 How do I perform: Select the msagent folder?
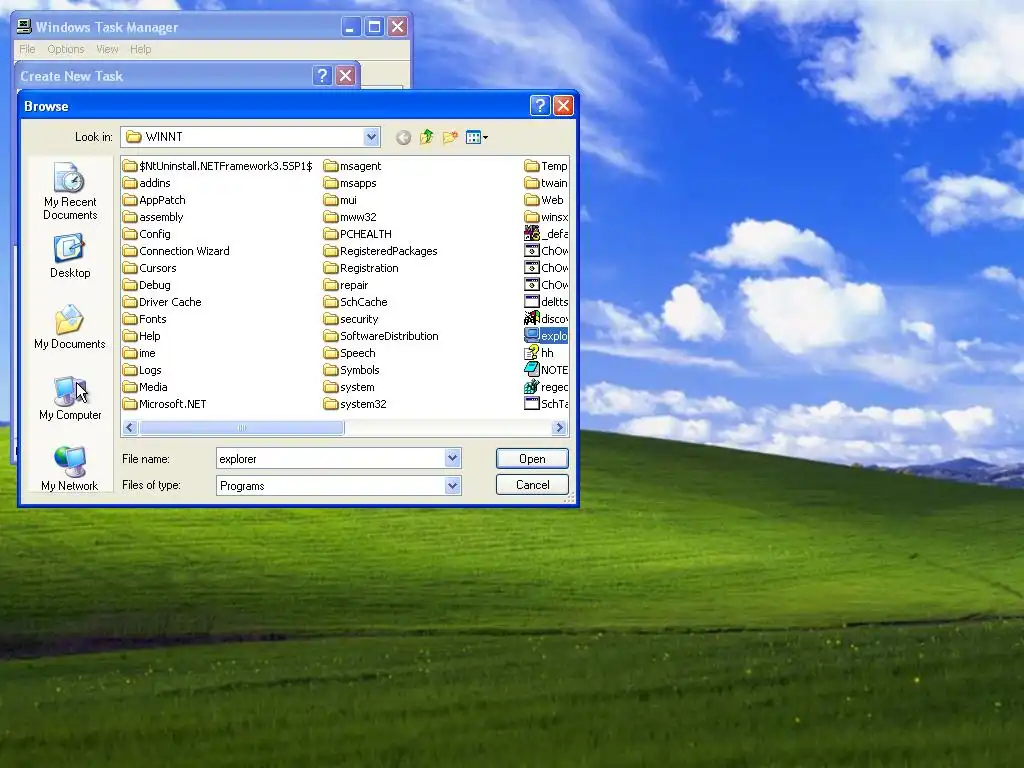pos(353,166)
